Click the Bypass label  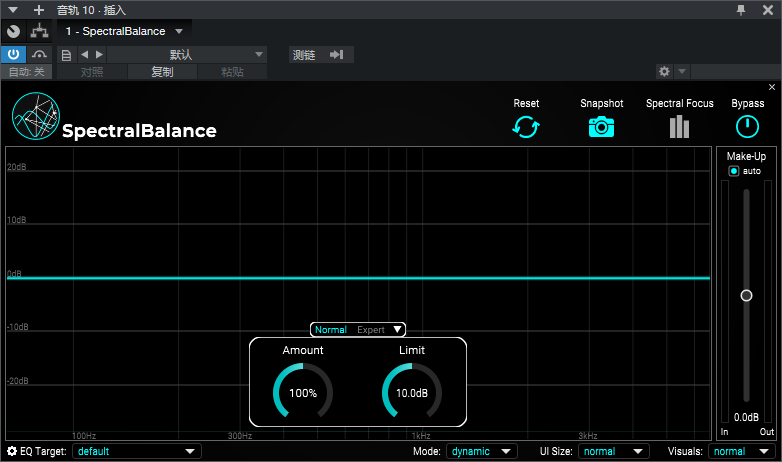(748, 103)
